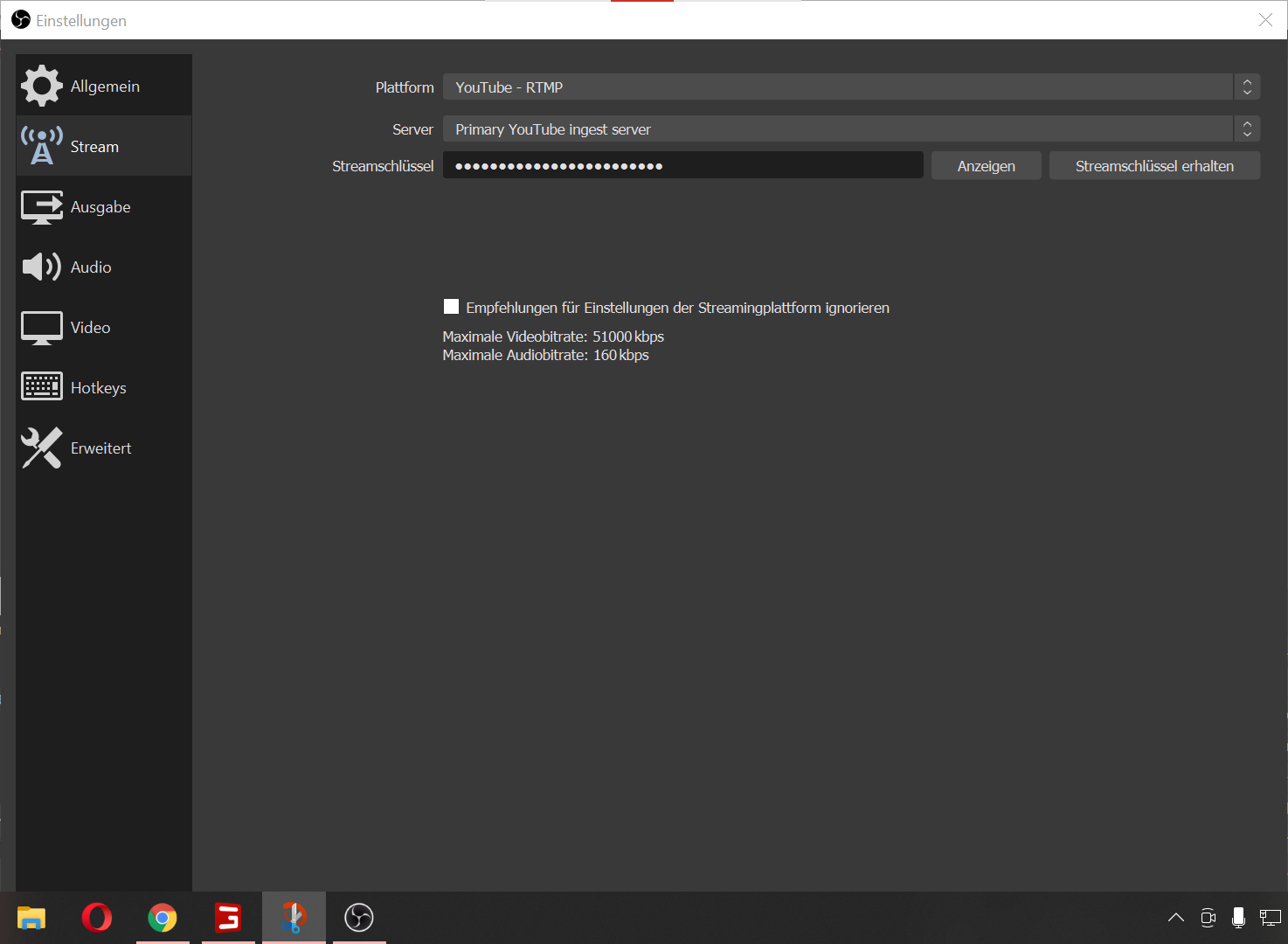
Task: Open Video settings via display icon
Action: point(42,328)
